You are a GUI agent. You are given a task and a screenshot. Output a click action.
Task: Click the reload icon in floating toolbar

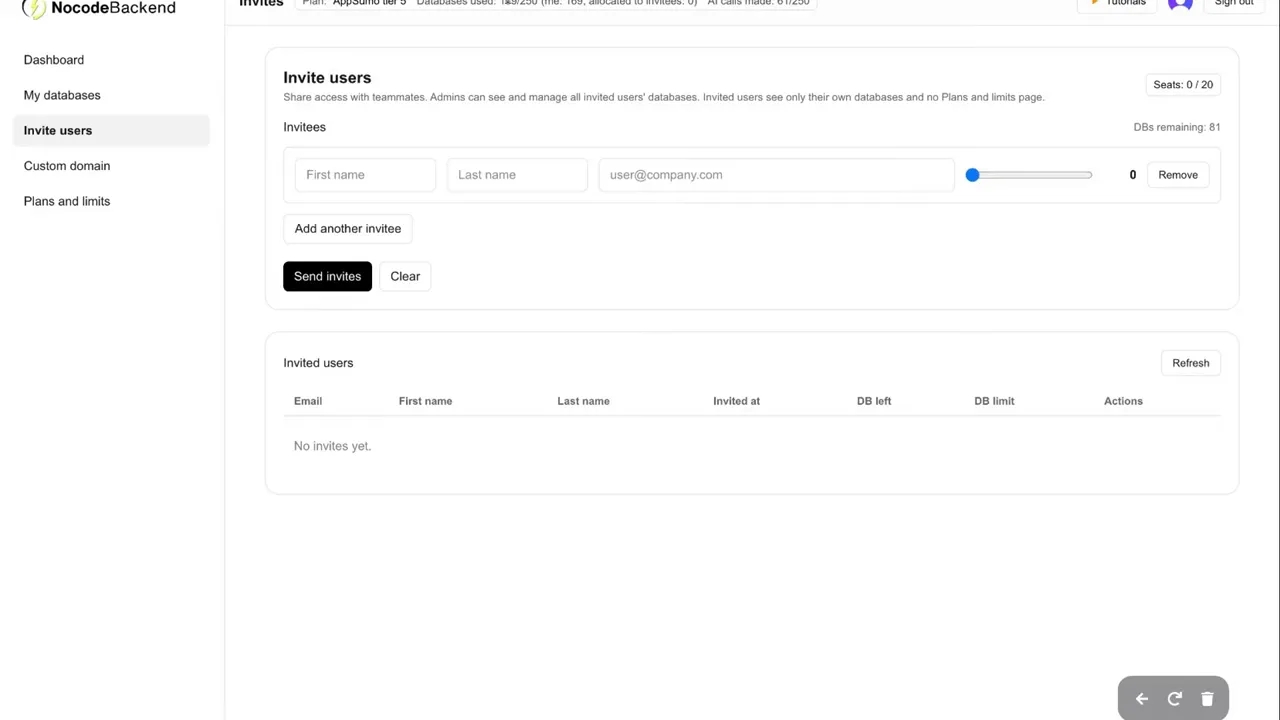click(x=1175, y=699)
